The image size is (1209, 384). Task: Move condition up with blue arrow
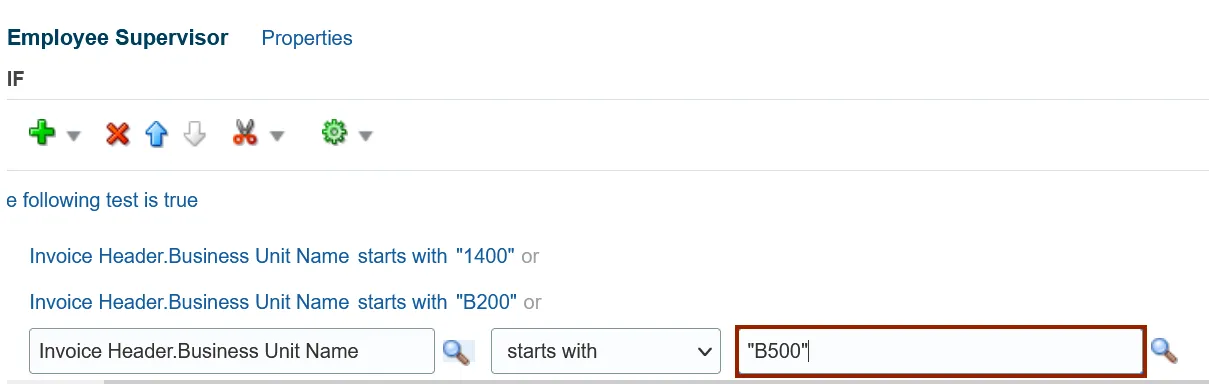coord(157,134)
